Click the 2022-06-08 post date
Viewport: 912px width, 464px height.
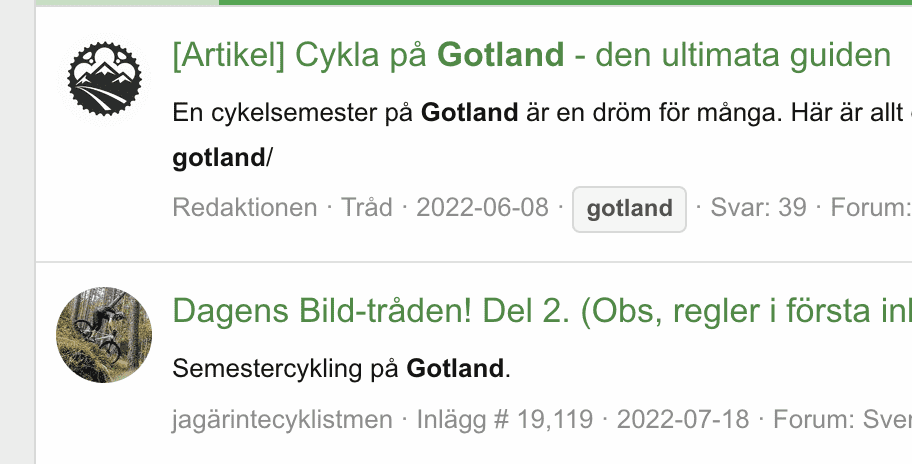(482, 208)
